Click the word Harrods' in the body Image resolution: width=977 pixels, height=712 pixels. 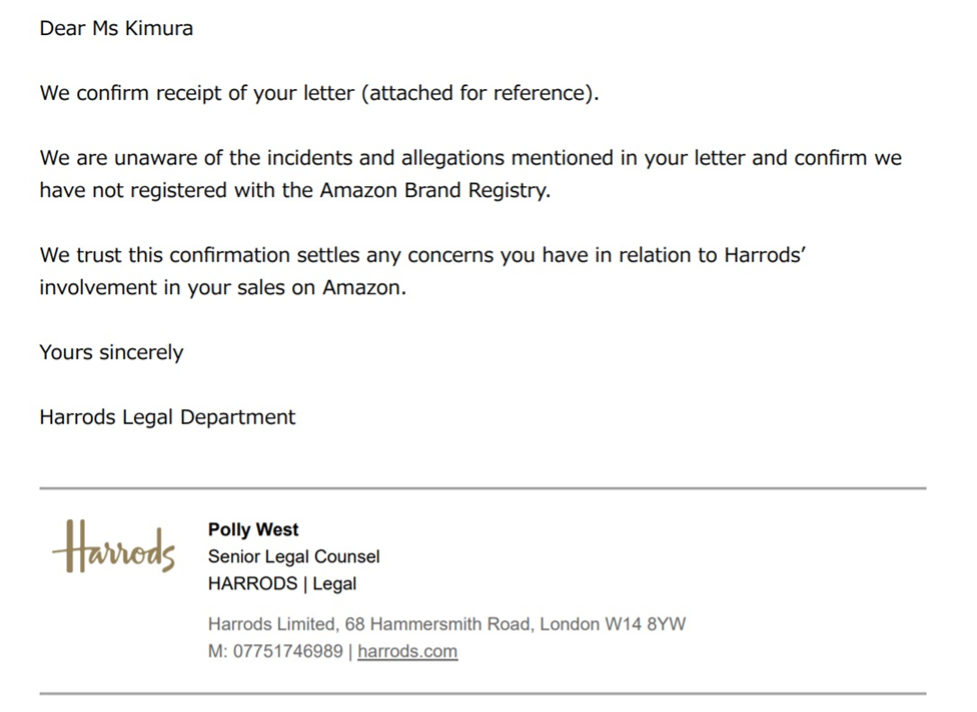click(x=765, y=255)
